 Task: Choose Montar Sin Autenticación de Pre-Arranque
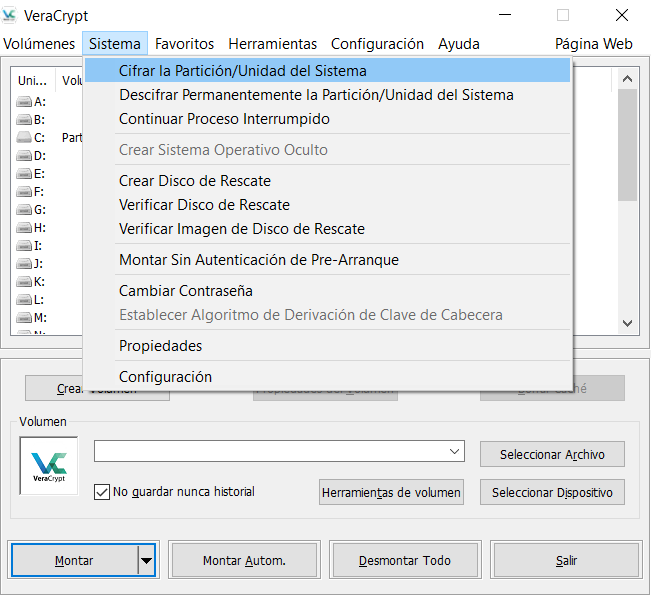327,260
